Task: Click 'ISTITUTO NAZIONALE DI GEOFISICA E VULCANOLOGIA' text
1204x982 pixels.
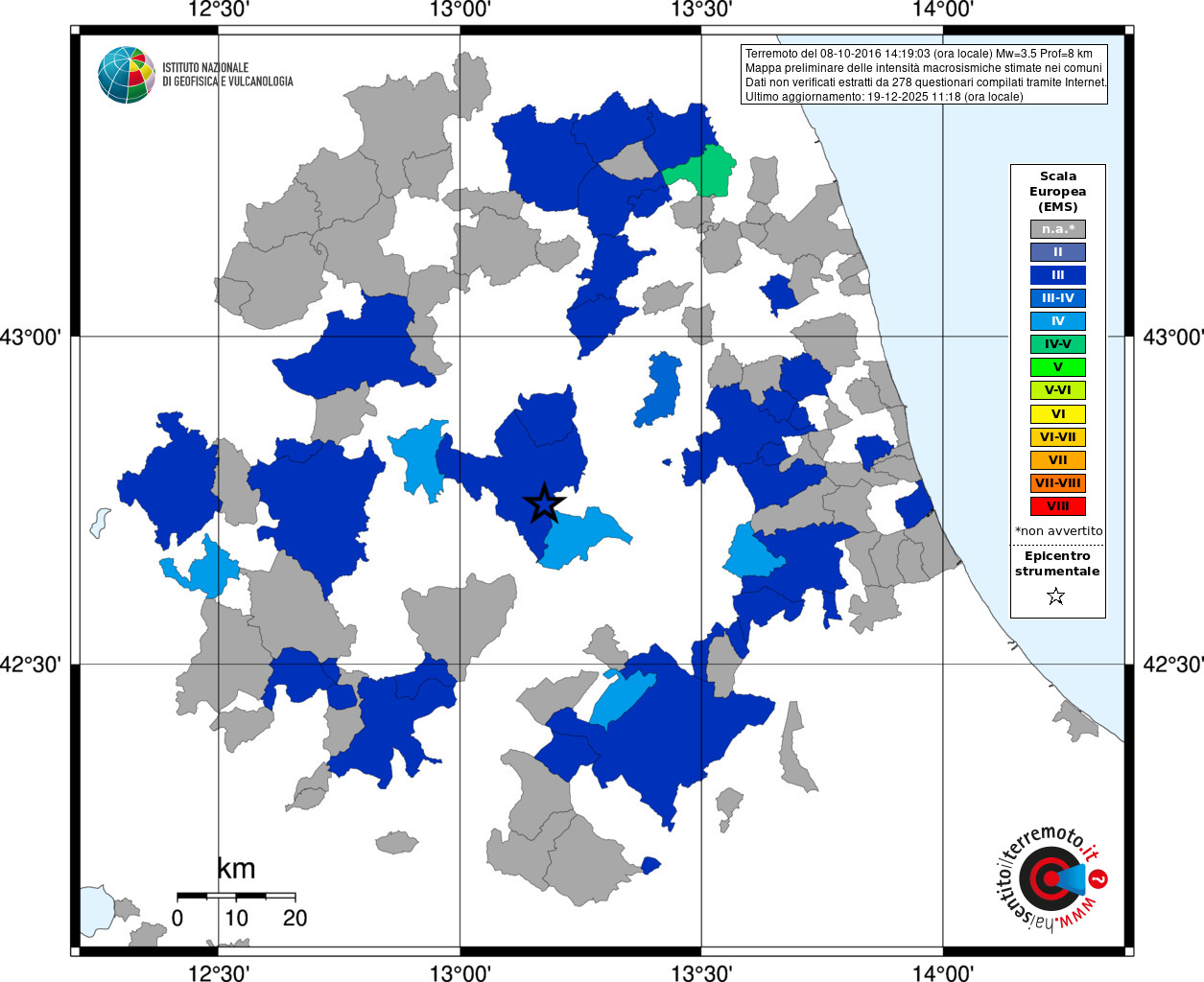Action: [227, 75]
